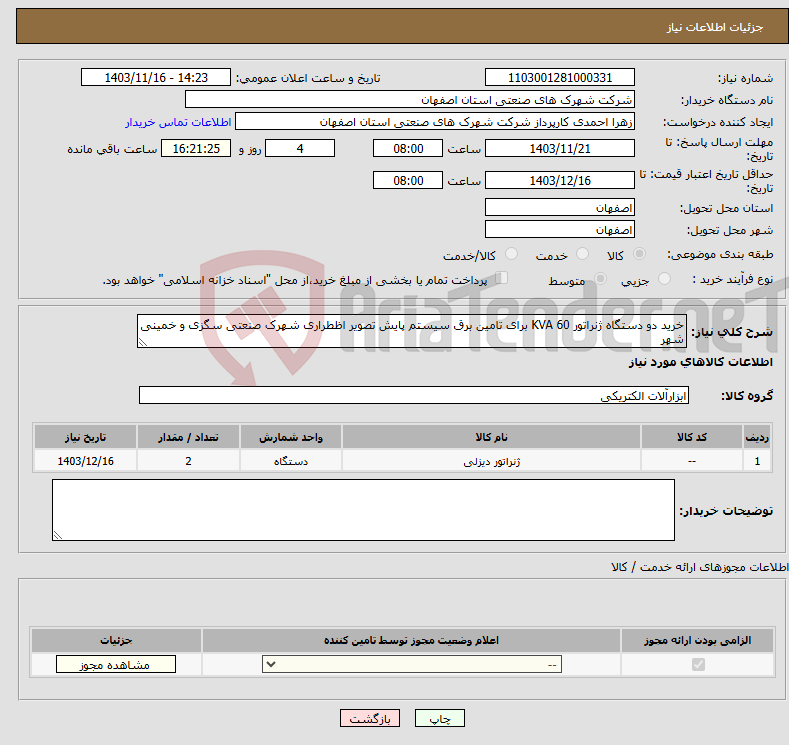Open مشاهده مجوز license details

pyautogui.click(x=116, y=665)
